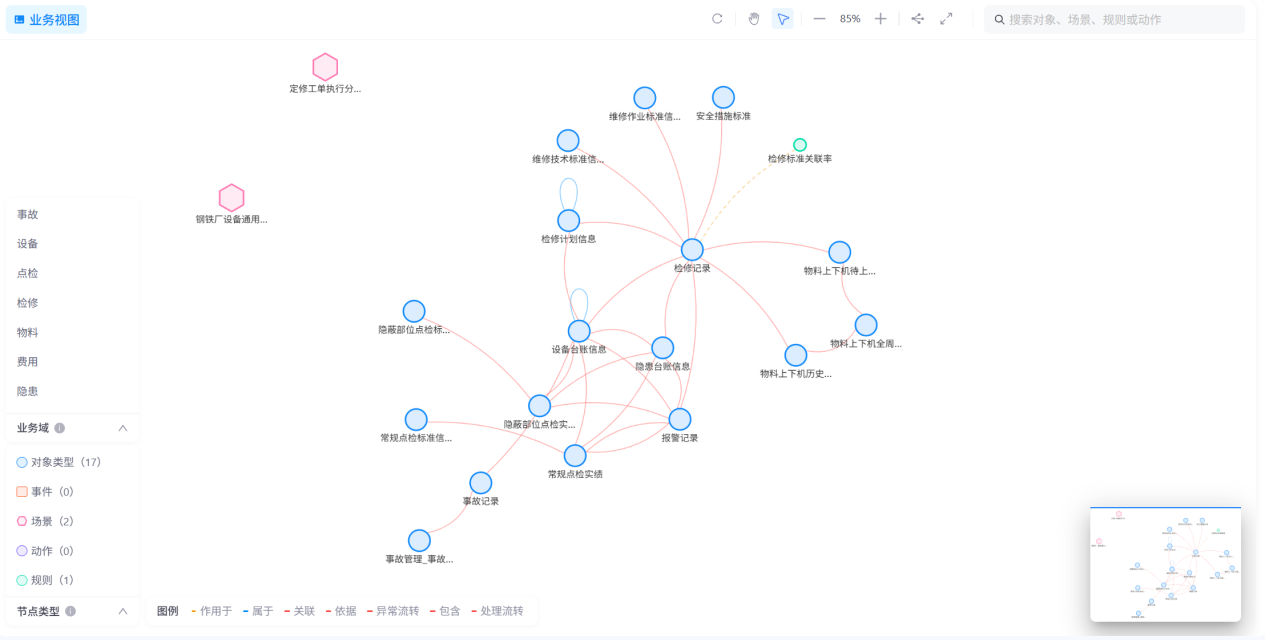Toggle 规则 (1) node filter
1265x640 pixels.
[45, 580]
